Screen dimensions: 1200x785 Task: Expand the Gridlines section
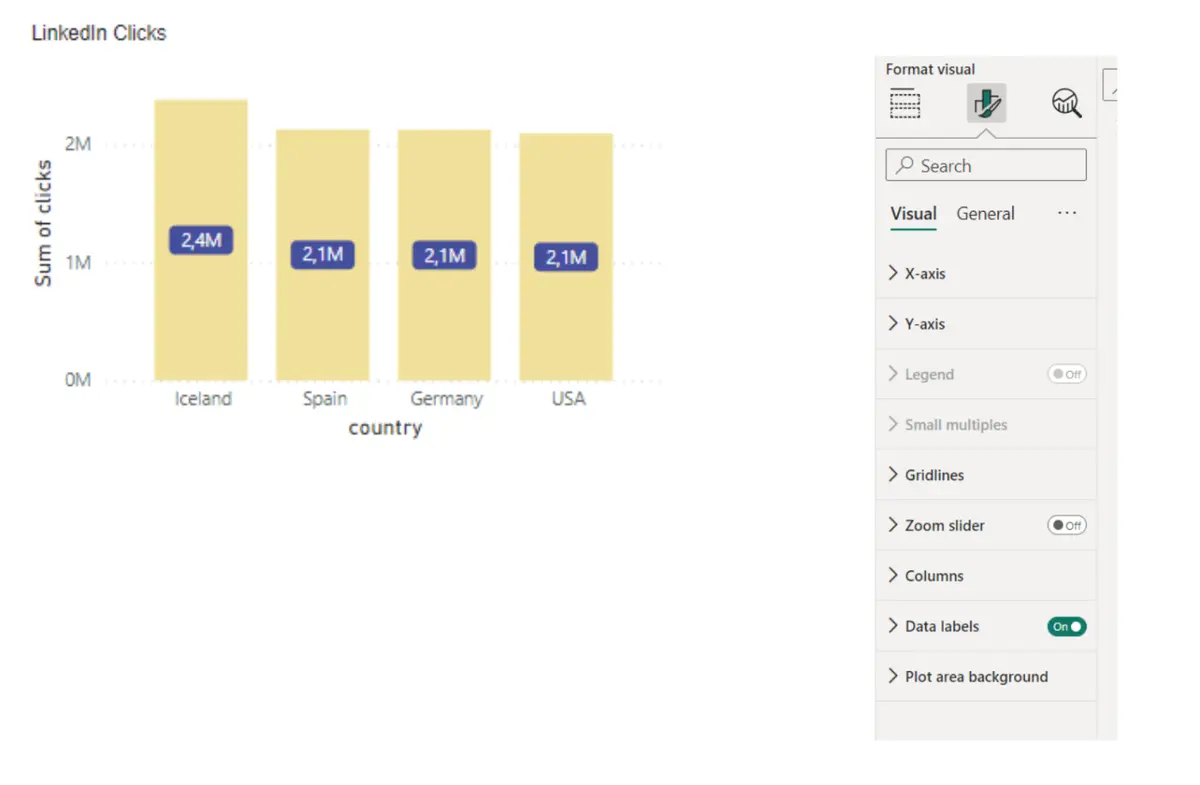(x=986, y=475)
